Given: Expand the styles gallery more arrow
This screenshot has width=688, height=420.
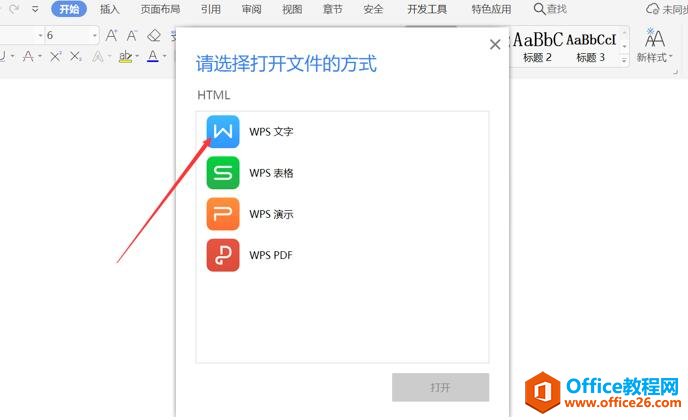Looking at the screenshot, I should click(x=624, y=61).
